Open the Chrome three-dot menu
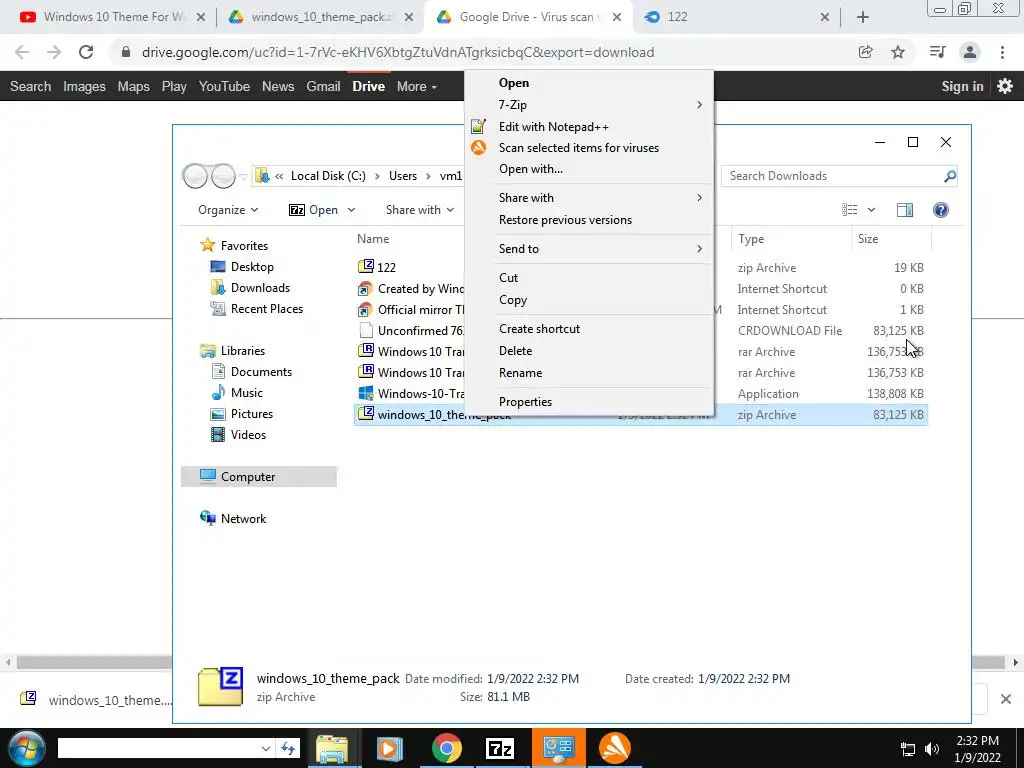1024x768 pixels. click(1002, 52)
